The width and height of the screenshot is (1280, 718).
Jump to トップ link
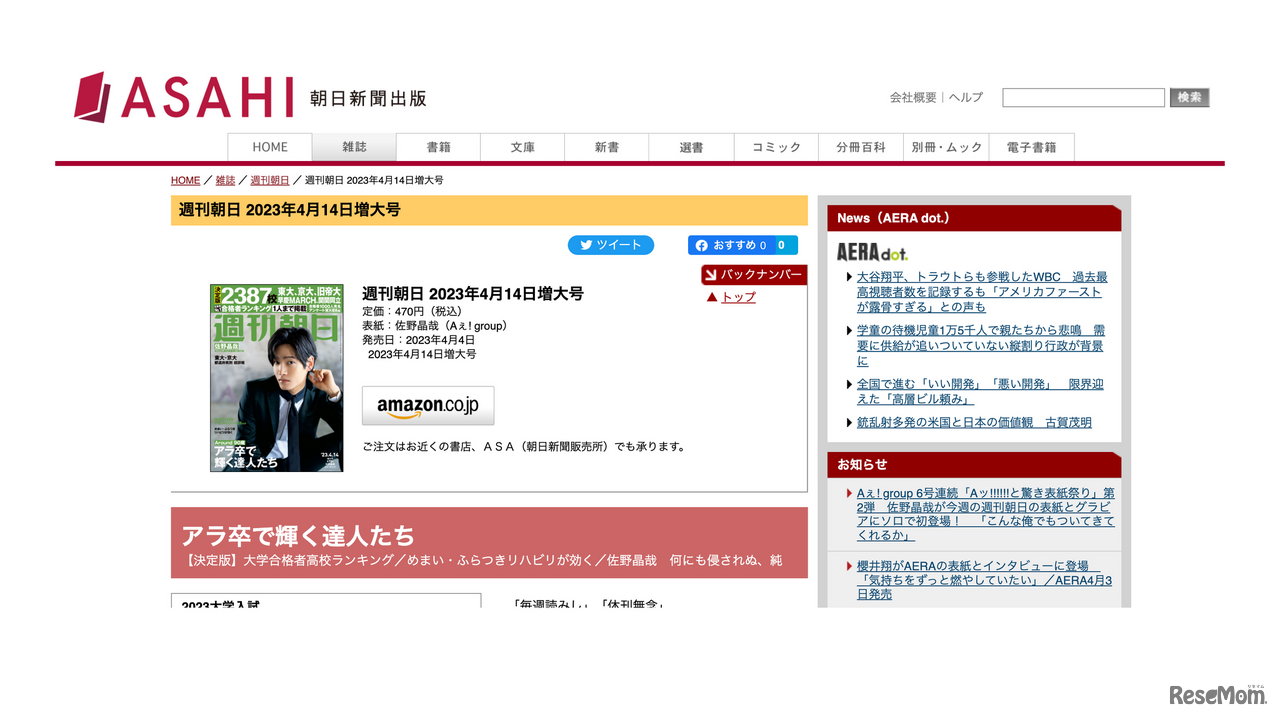pyautogui.click(x=738, y=297)
